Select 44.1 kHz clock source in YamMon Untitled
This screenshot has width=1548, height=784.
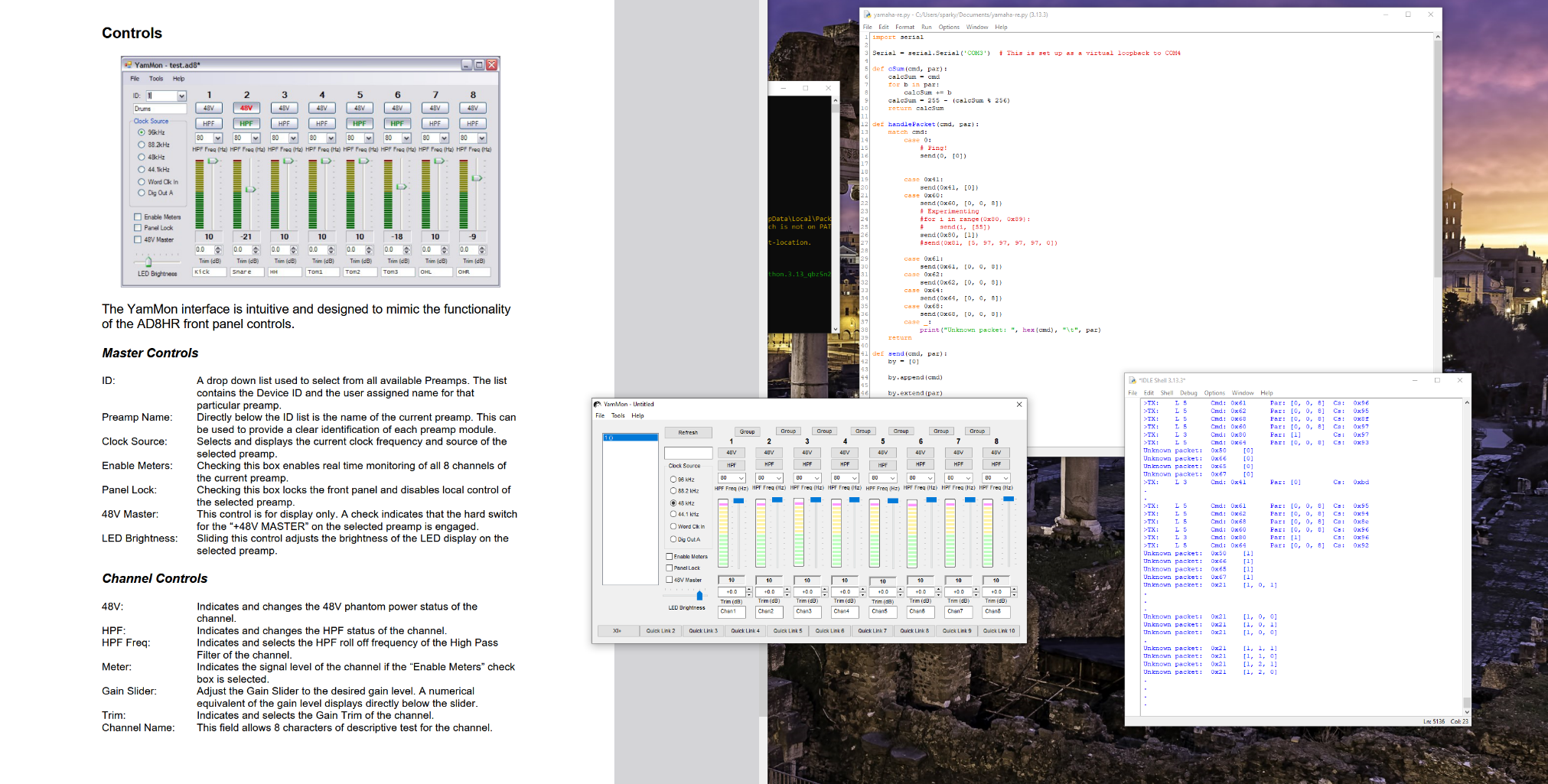673,514
